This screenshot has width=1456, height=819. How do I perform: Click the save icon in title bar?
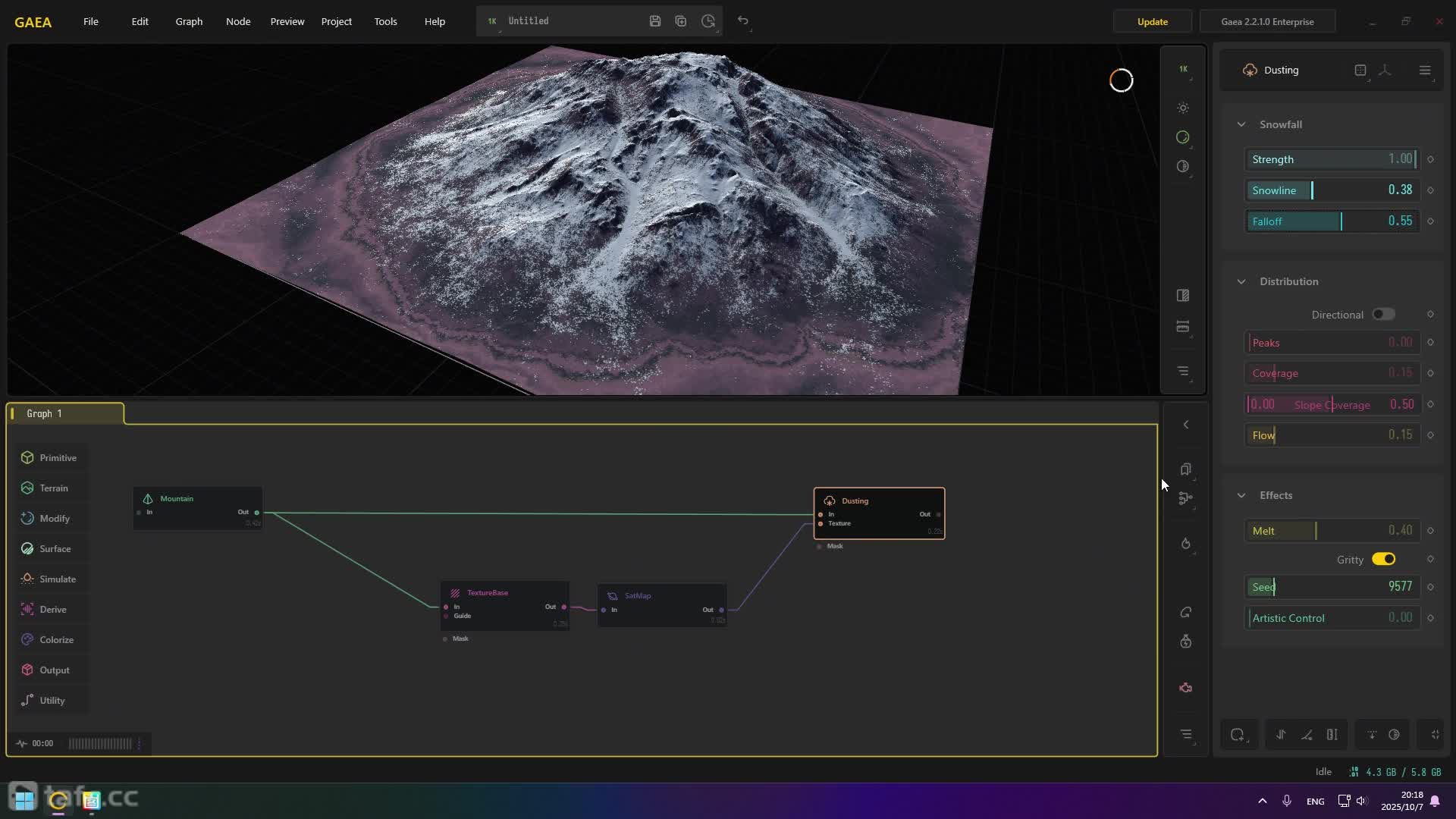pos(655,21)
